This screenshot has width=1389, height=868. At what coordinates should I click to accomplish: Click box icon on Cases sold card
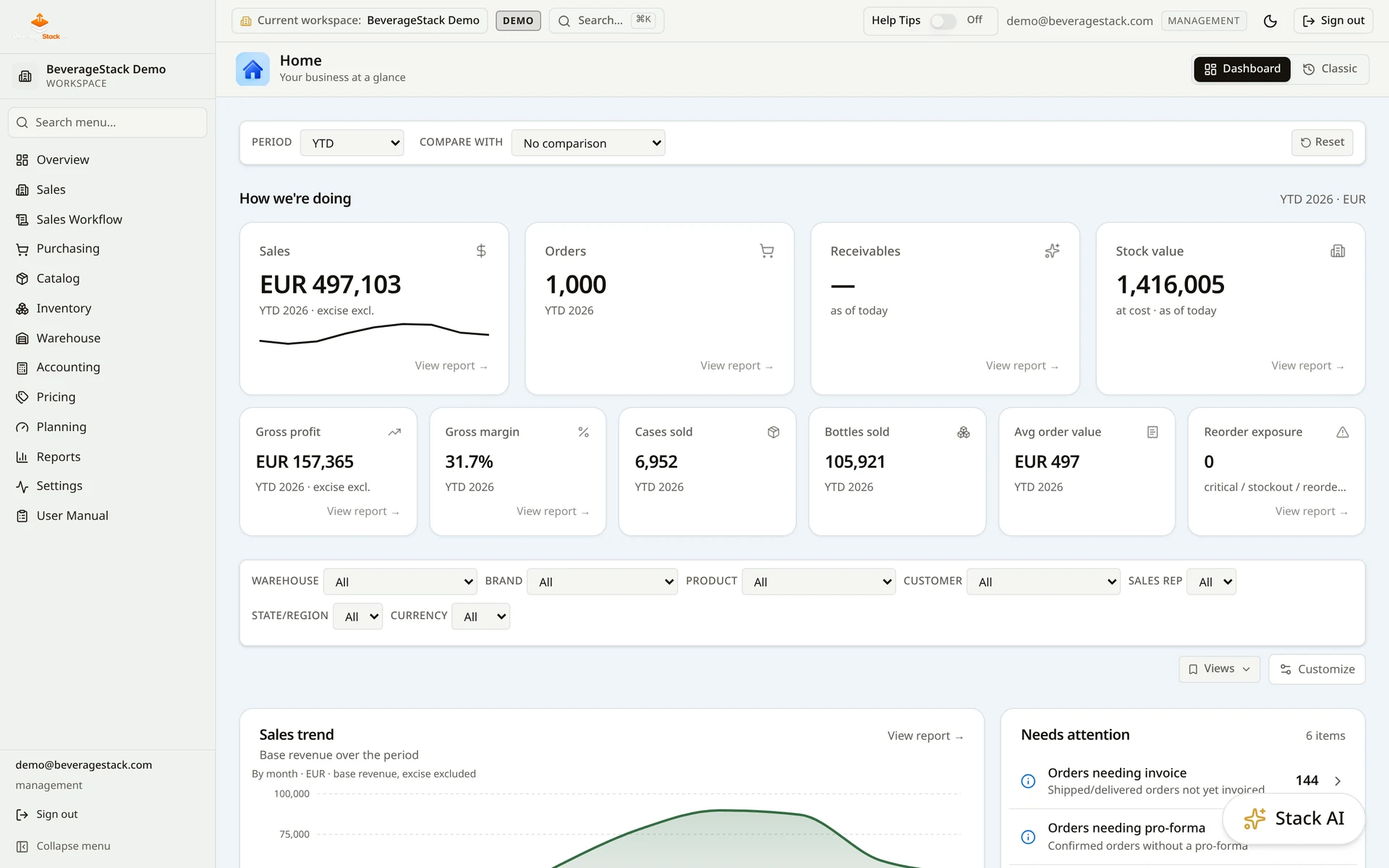[x=773, y=432]
